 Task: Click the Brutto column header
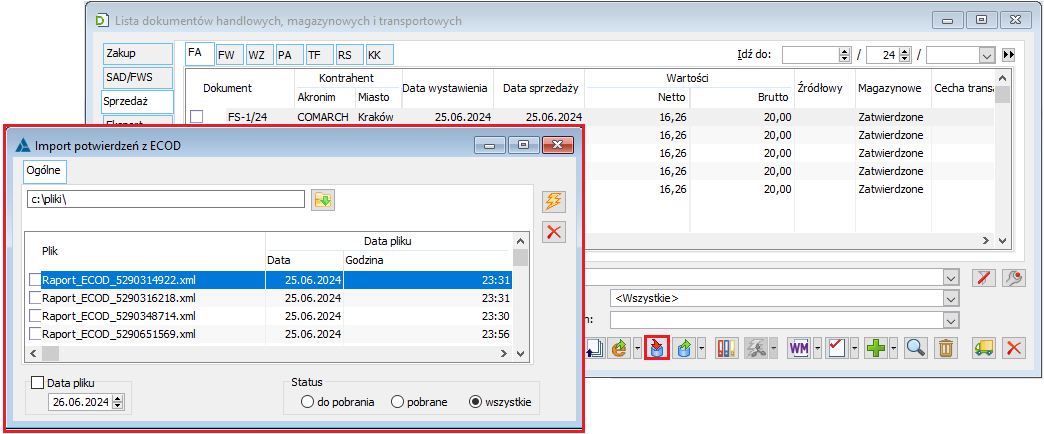coord(742,98)
